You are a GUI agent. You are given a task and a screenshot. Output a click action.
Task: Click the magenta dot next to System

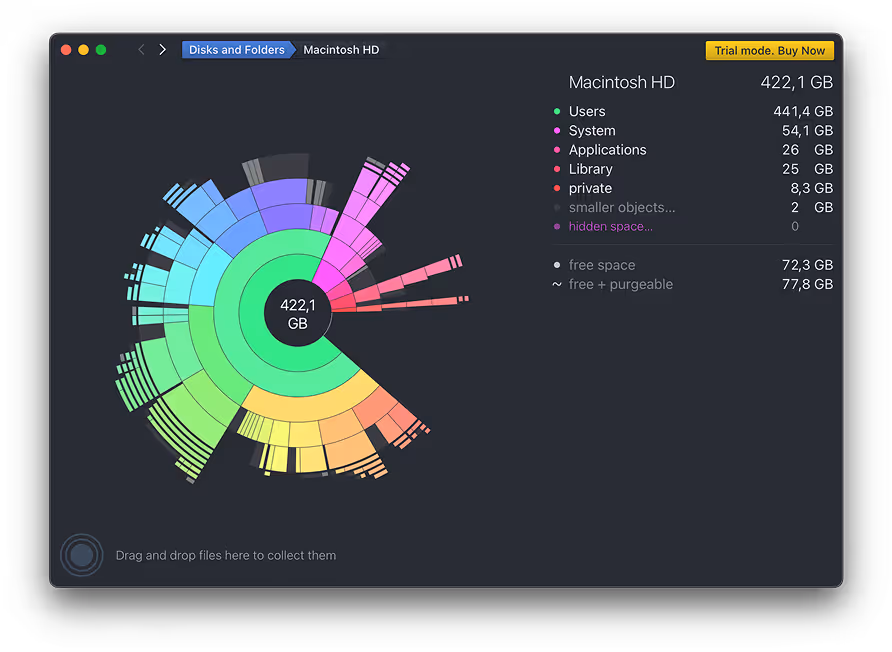[x=557, y=131]
